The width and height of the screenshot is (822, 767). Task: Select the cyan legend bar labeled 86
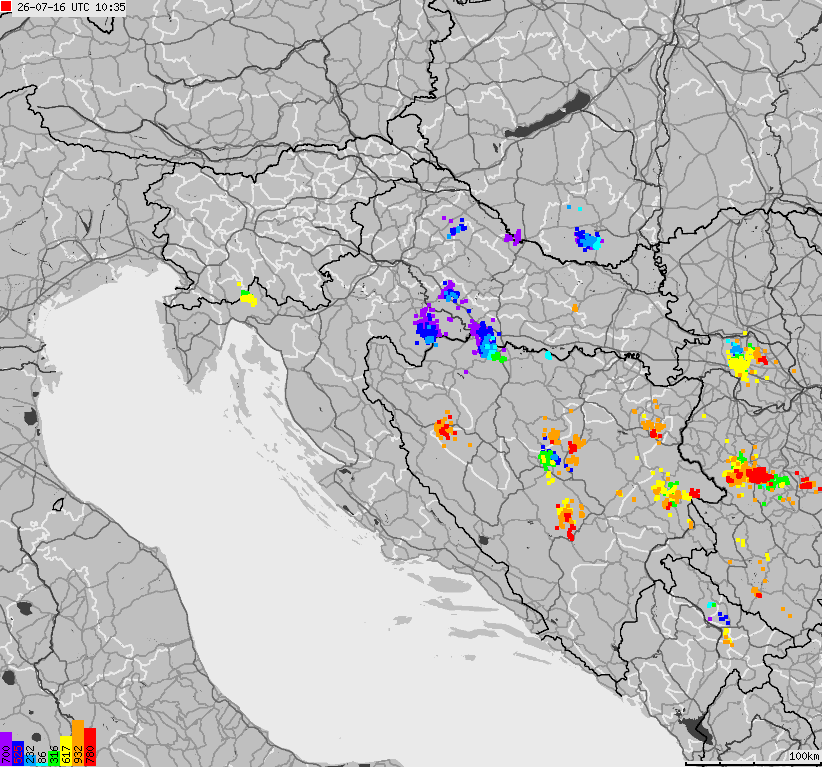(42, 764)
